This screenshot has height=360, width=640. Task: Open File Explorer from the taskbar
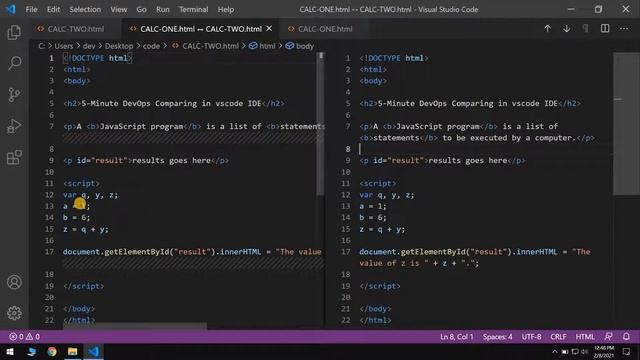coord(73,351)
